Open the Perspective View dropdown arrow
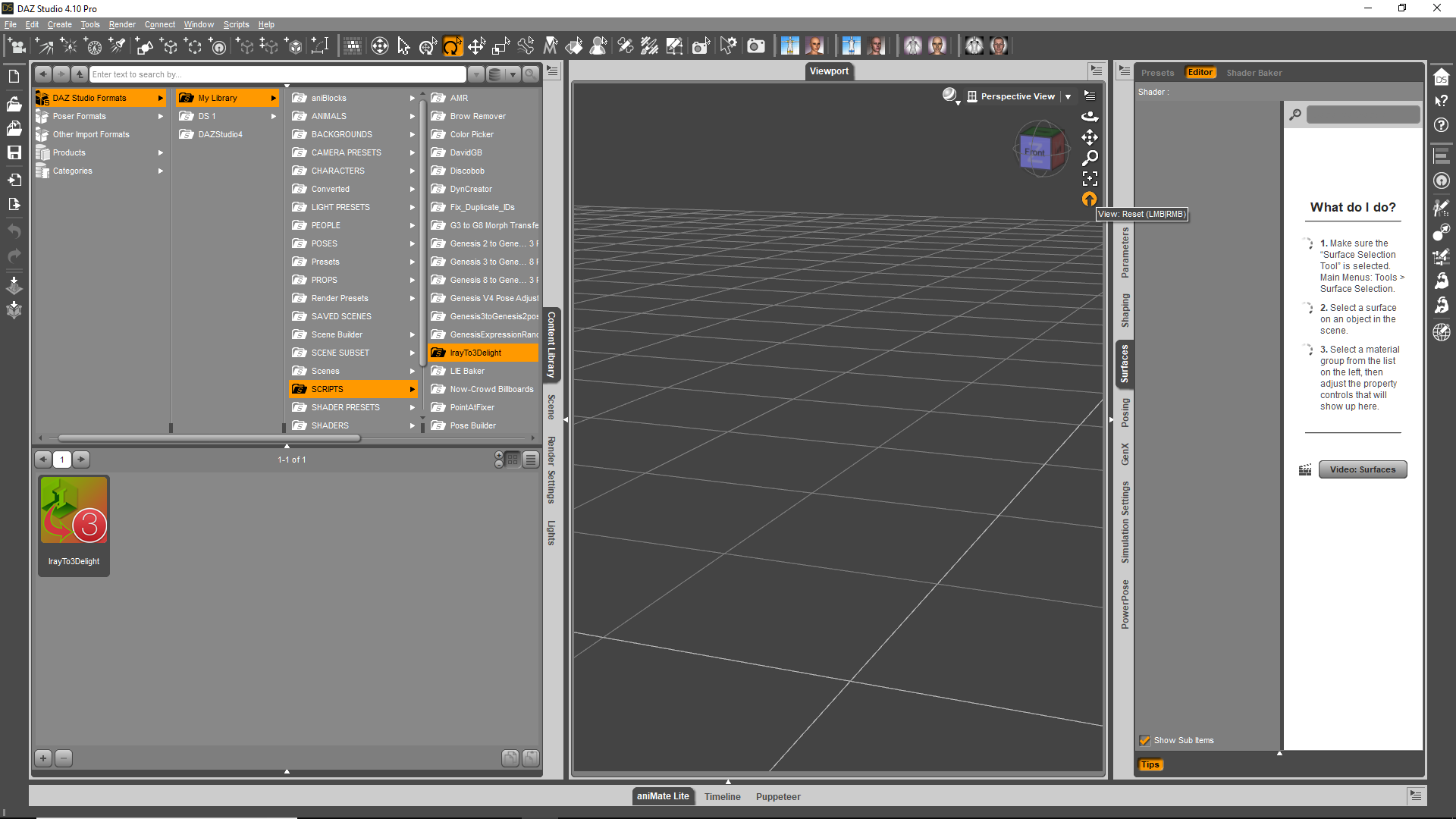Image resolution: width=1456 pixels, height=819 pixels. click(1068, 96)
